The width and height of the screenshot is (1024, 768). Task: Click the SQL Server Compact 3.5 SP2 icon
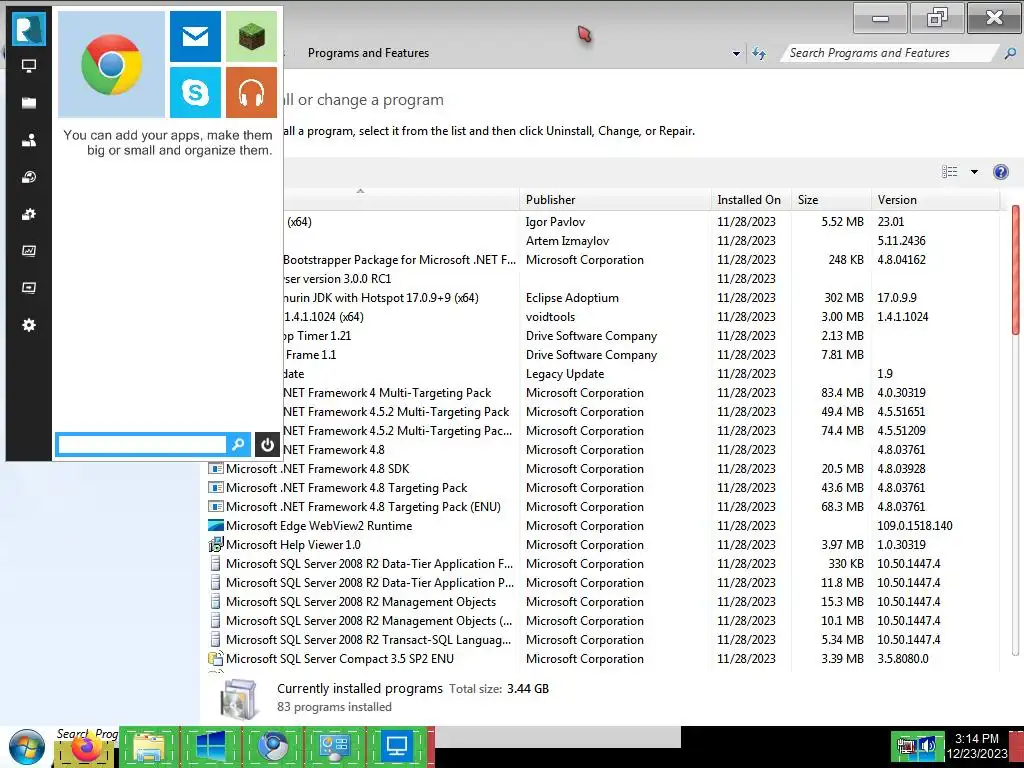pyautogui.click(x=216, y=658)
